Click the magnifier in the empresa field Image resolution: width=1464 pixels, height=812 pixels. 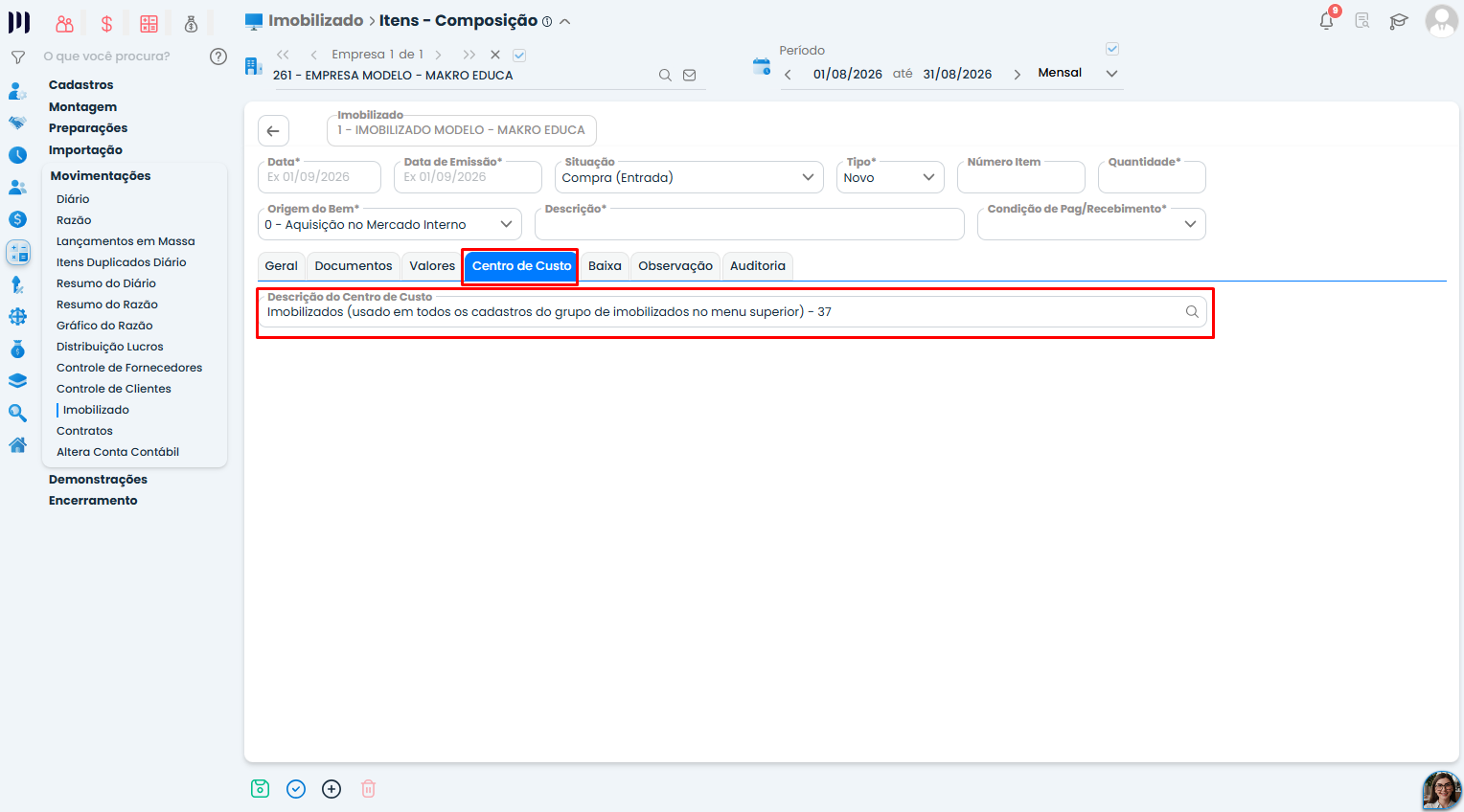pyautogui.click(x=665, y=76)
